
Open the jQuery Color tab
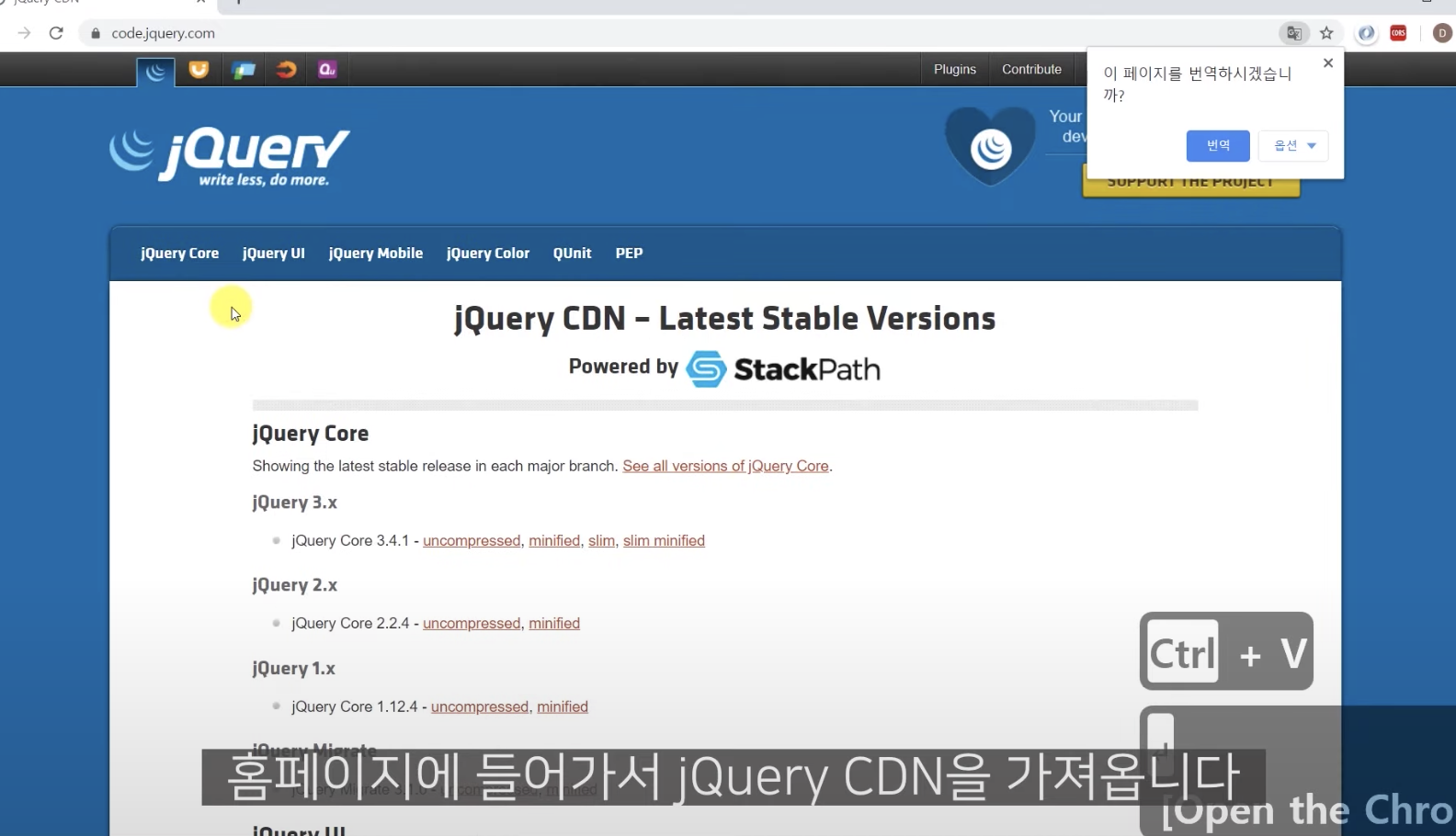(x=488, y=254)
